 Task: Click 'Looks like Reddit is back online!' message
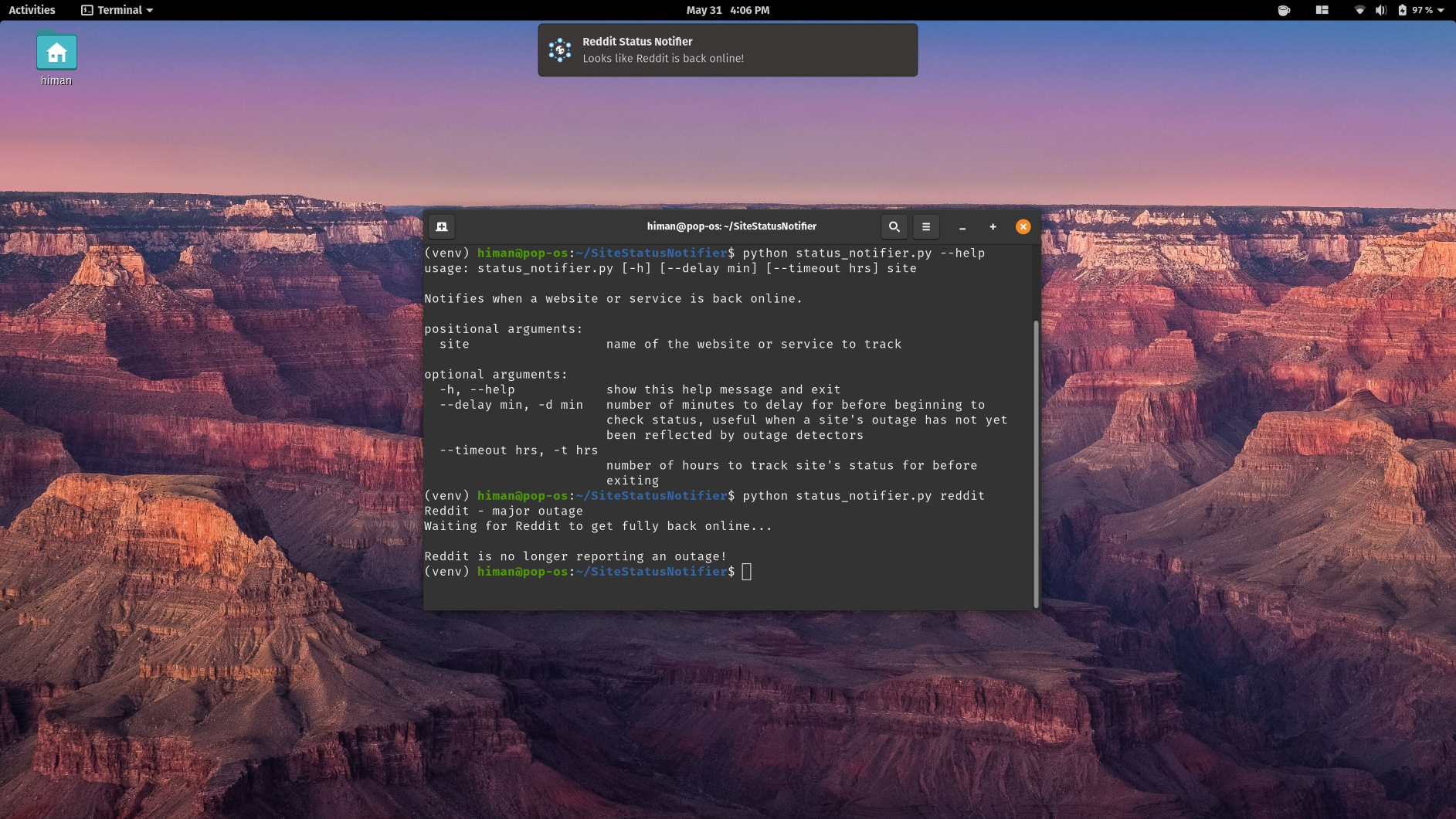coord(664,59)
